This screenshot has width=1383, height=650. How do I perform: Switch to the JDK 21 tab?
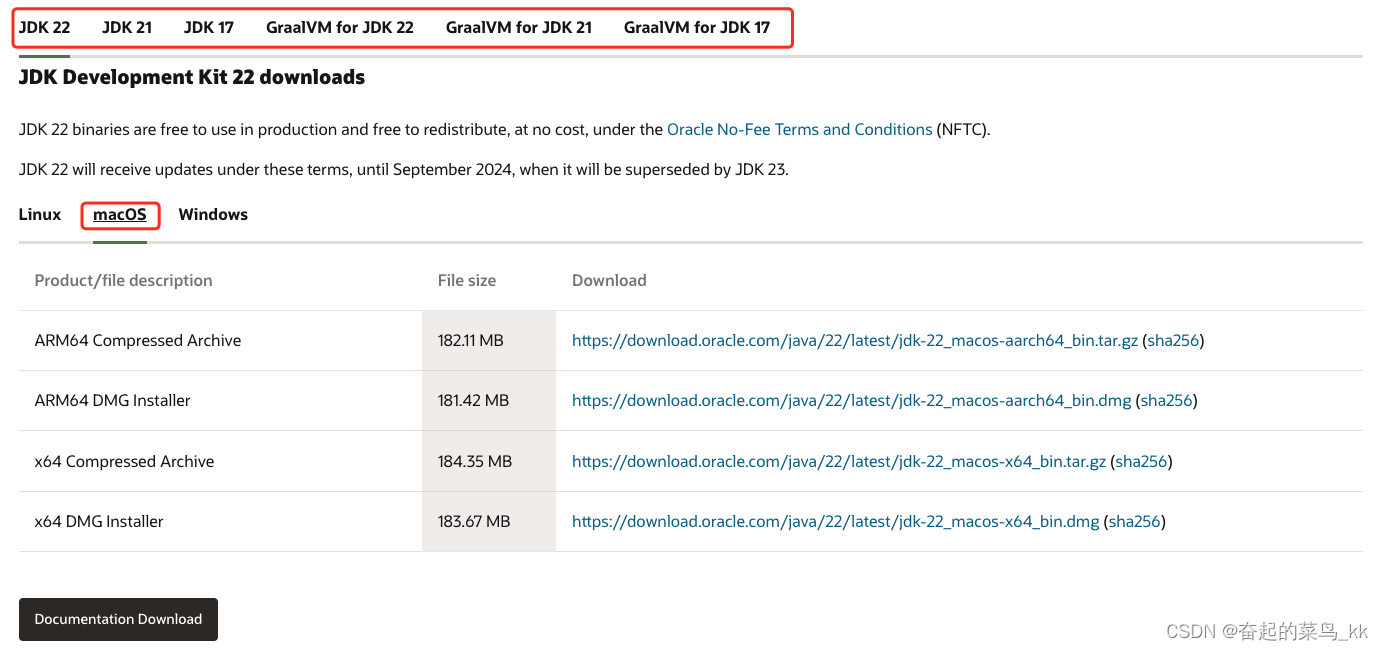click(x=127, y=27)
